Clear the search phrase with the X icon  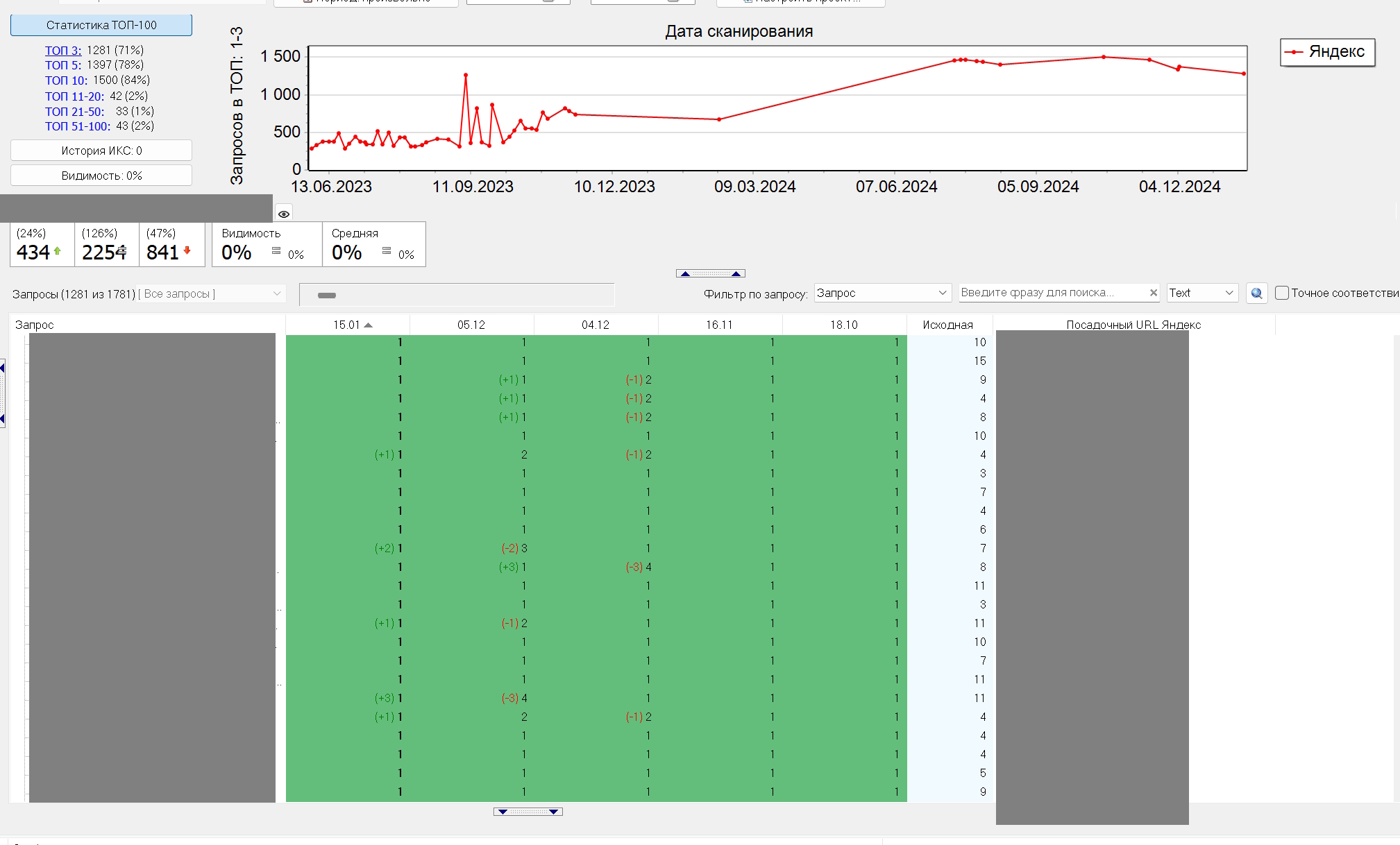click(1153, 293)
